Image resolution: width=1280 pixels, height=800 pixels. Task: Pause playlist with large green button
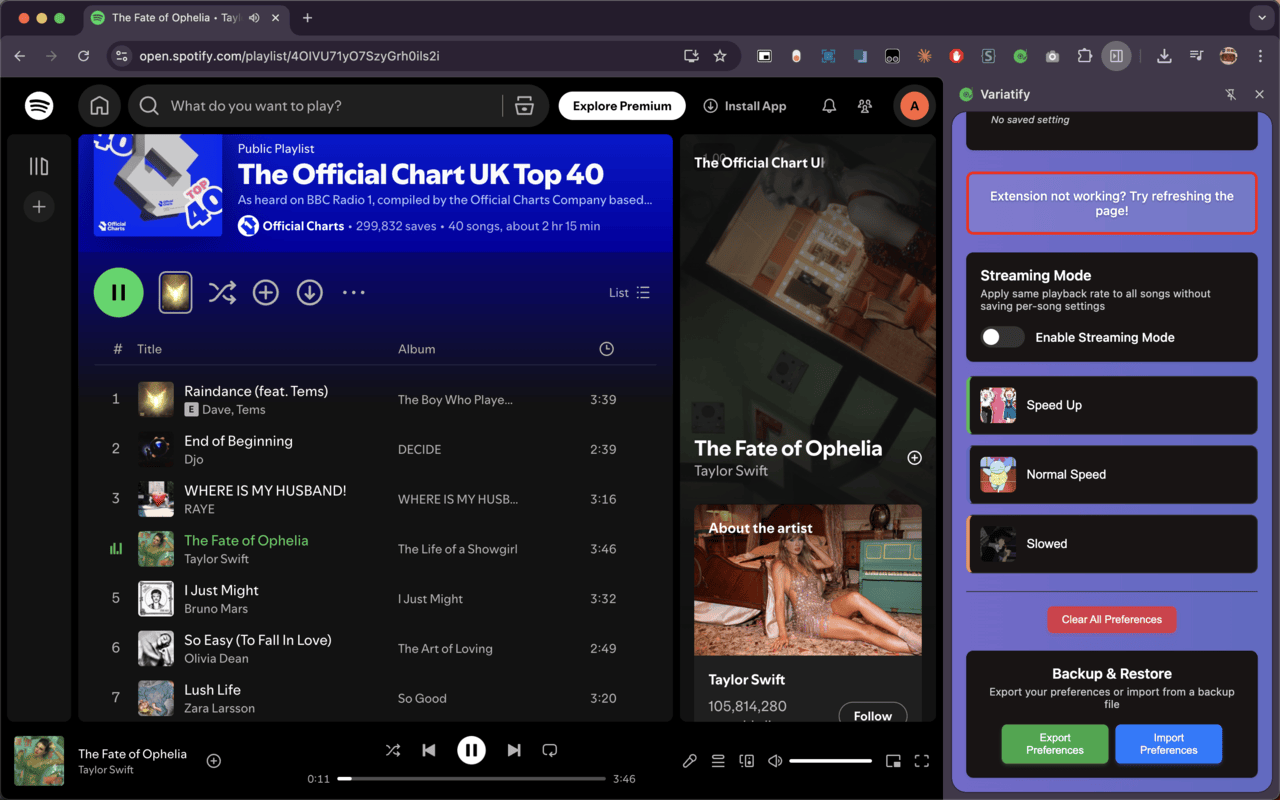pos(118,293)
